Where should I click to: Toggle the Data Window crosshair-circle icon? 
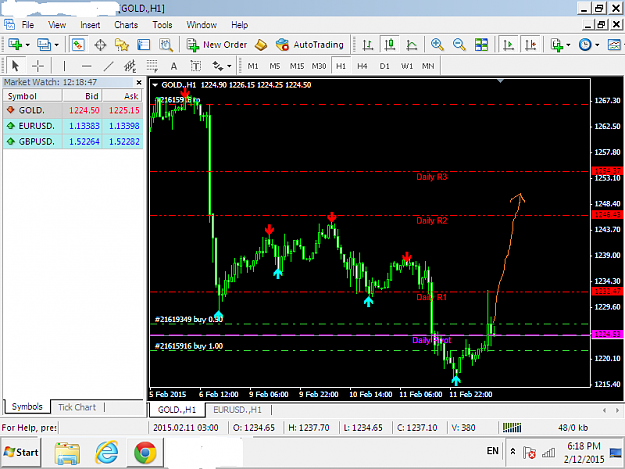coord(100,45)
